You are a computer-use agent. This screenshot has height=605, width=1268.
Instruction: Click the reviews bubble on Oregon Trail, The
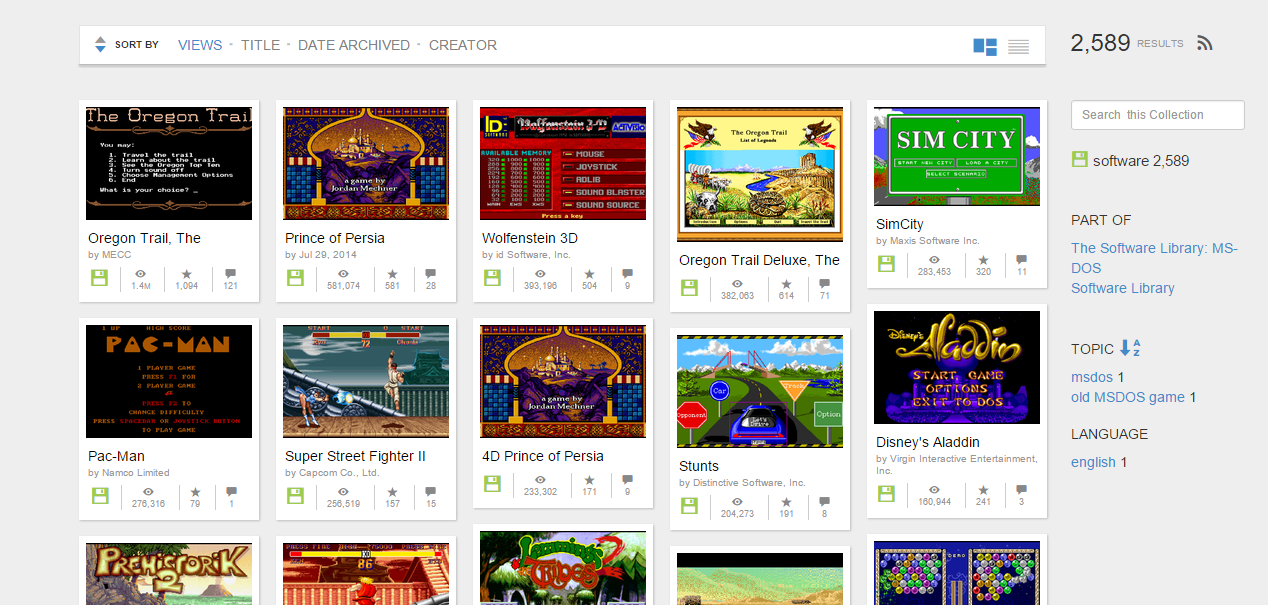pyautogui.click(x=231, y=273)
